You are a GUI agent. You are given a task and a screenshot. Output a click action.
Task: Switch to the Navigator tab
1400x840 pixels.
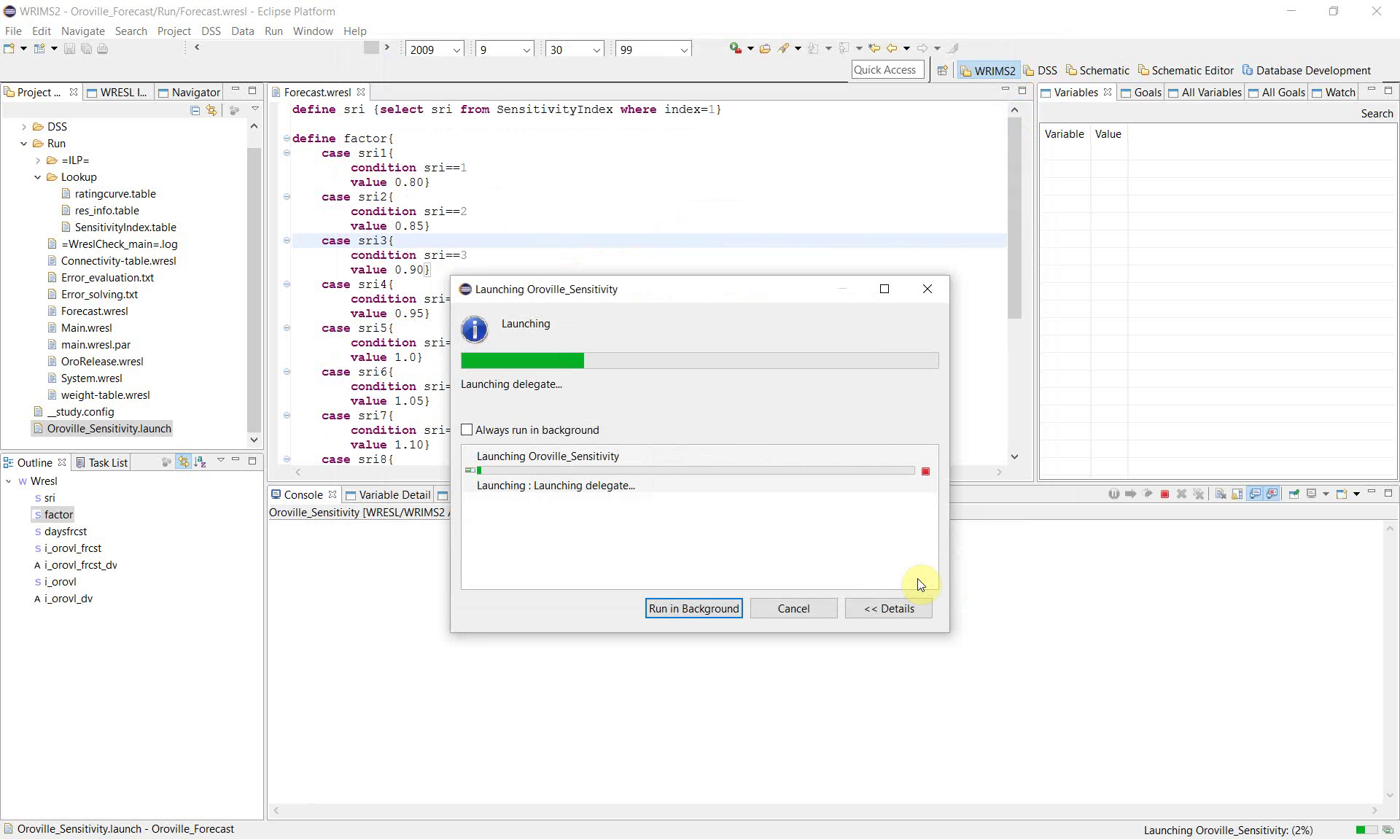point(190,93)
